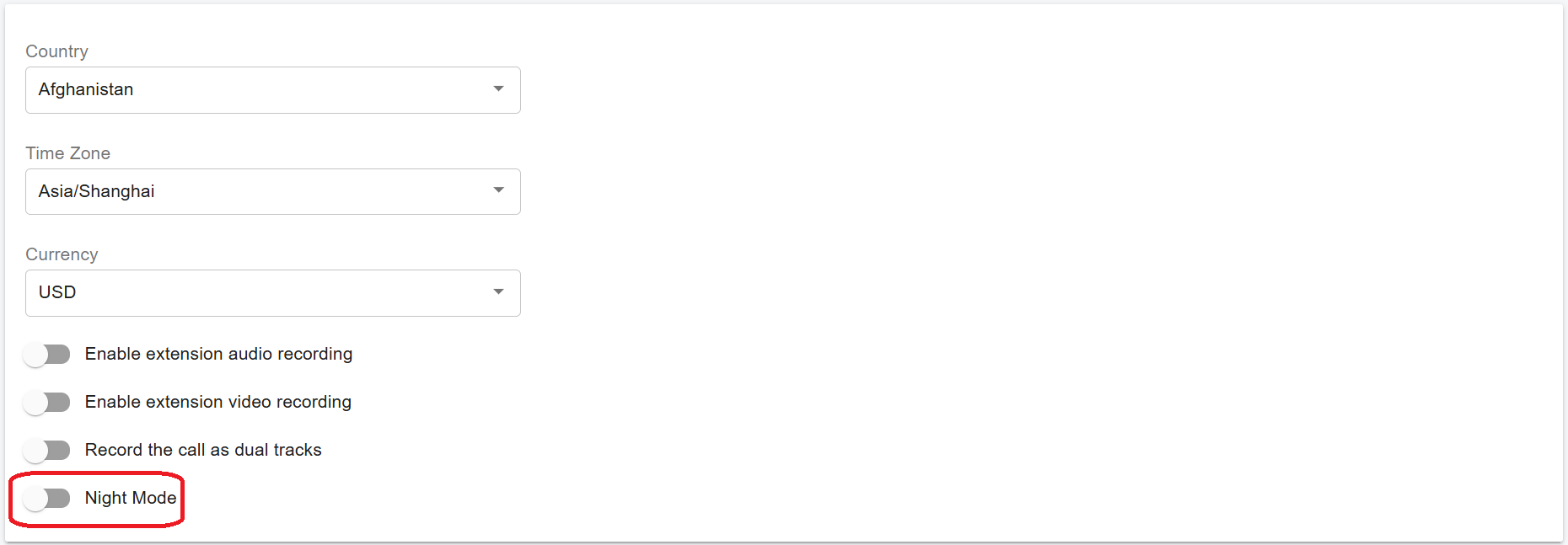Select the Afghanistan country value
Image resolution: width=1568 pixels, height=545 pixels.
(85, 89)
